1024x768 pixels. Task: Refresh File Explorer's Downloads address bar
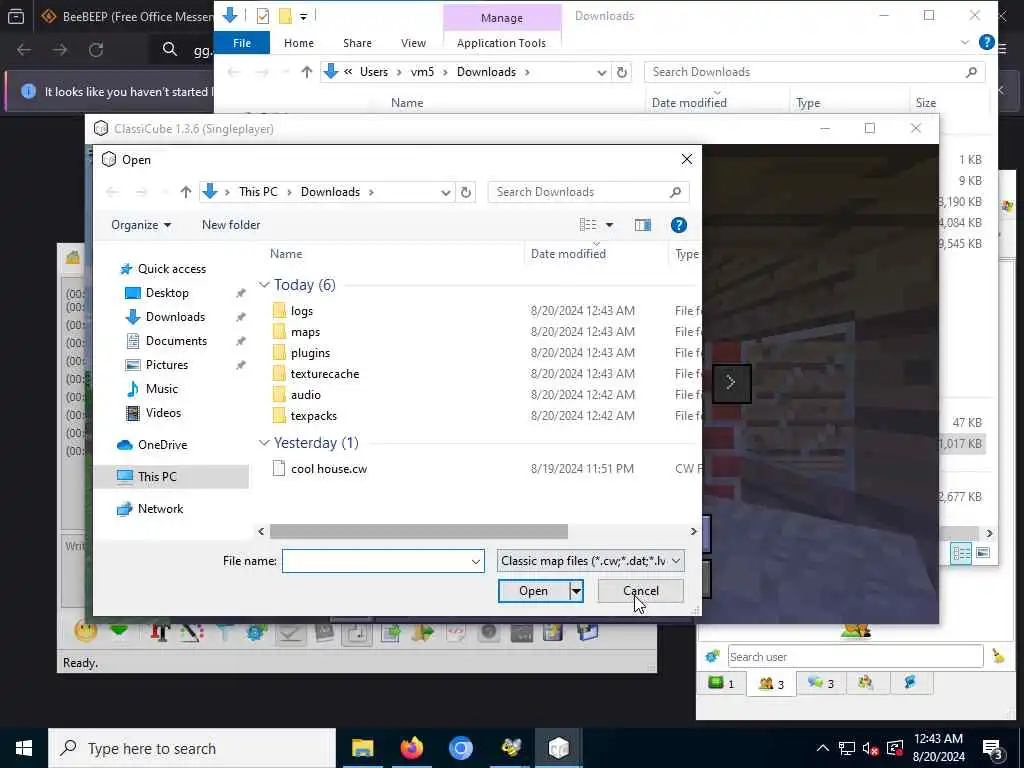tap(622, 72)
